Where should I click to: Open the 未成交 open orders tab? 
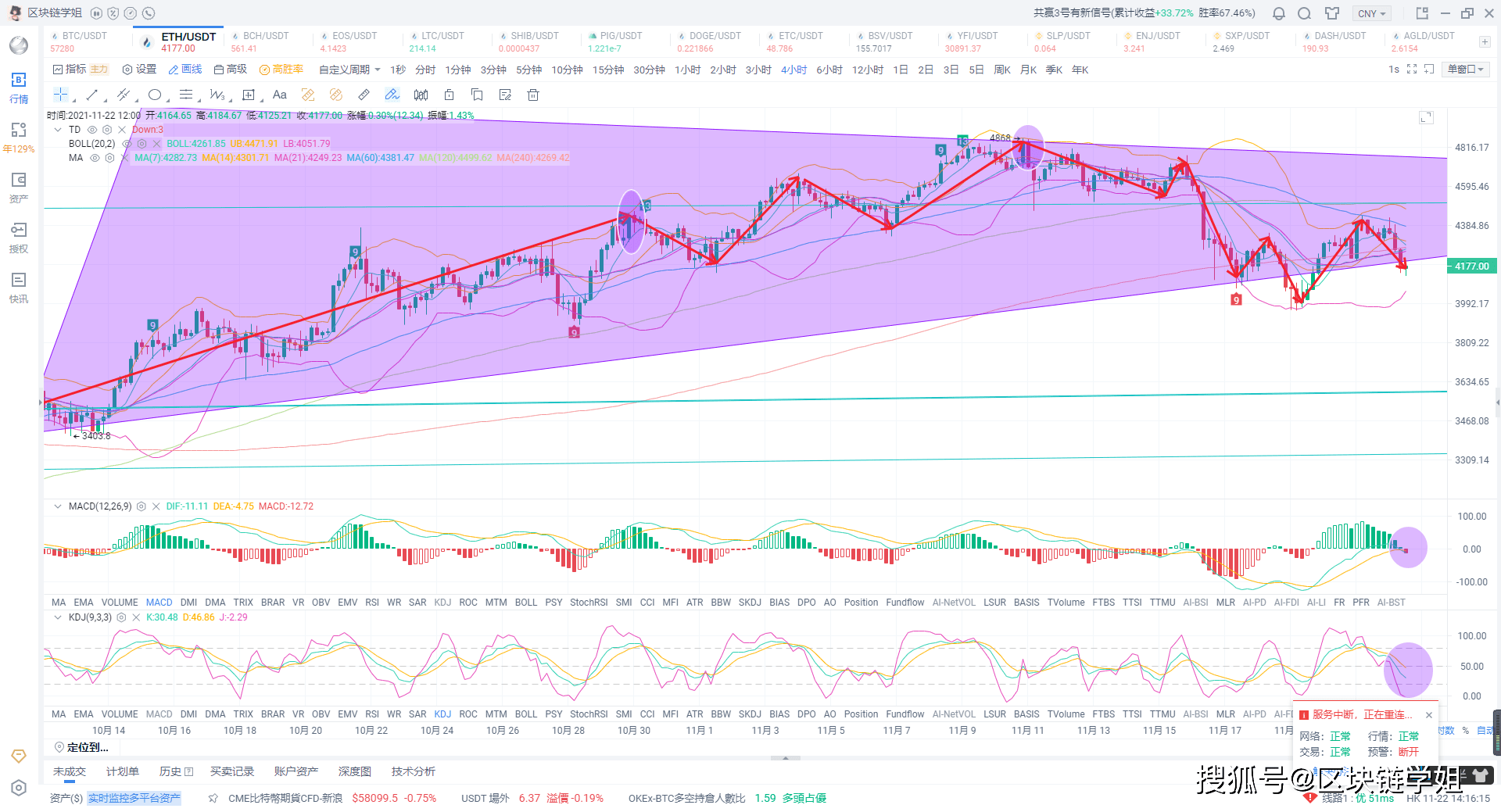coord(70,771)
